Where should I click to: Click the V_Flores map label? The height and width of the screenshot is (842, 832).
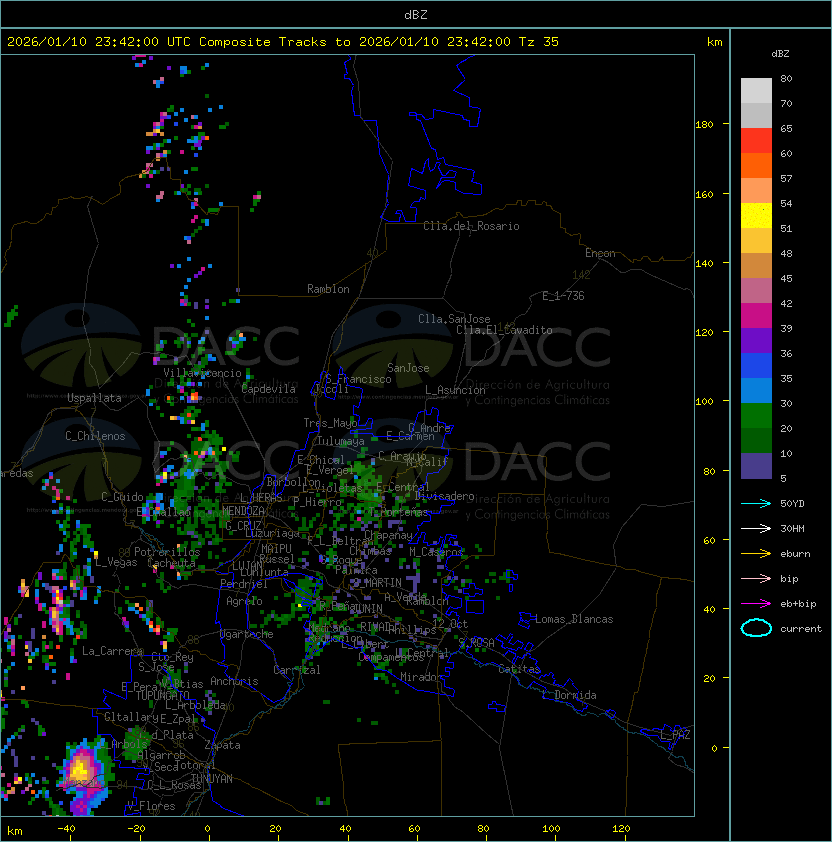point(151,806)
